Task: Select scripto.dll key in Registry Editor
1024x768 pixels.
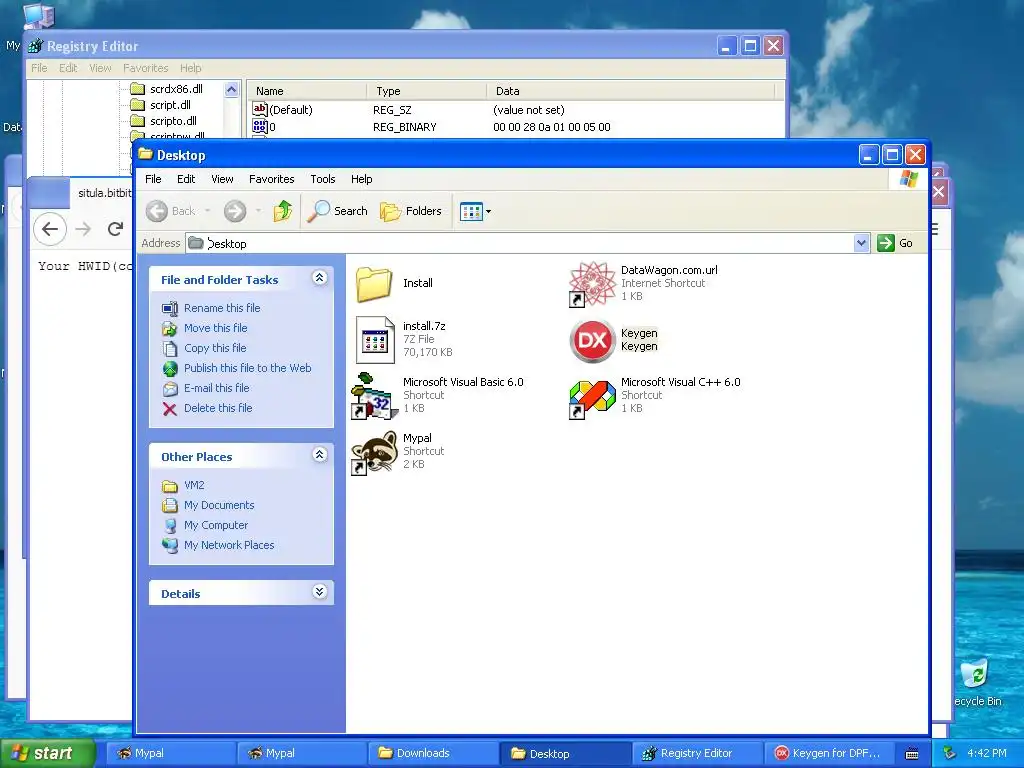Action: pyautogui.click(x=173, y=121)
